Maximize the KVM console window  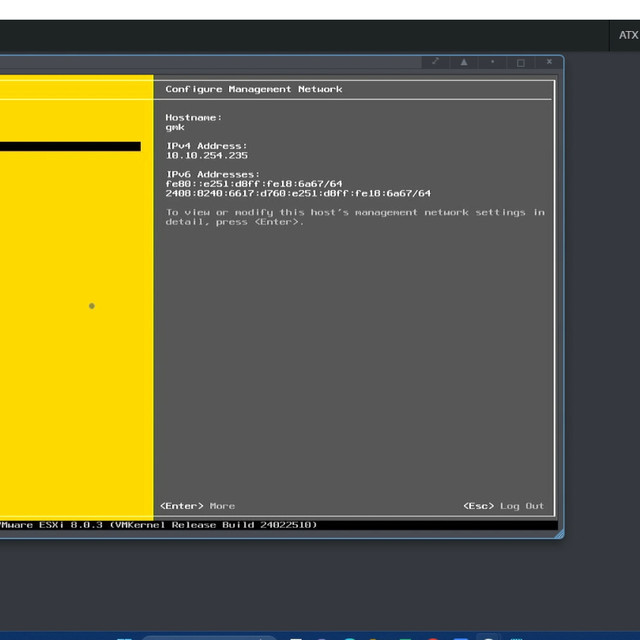click(521, 62)
